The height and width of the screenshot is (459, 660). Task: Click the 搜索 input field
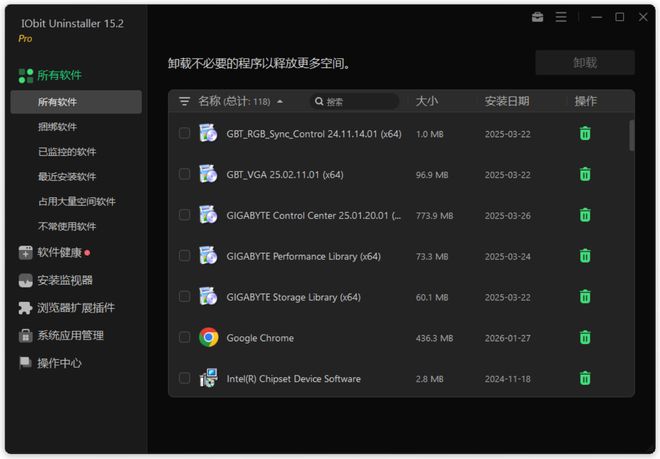(354, 101)
